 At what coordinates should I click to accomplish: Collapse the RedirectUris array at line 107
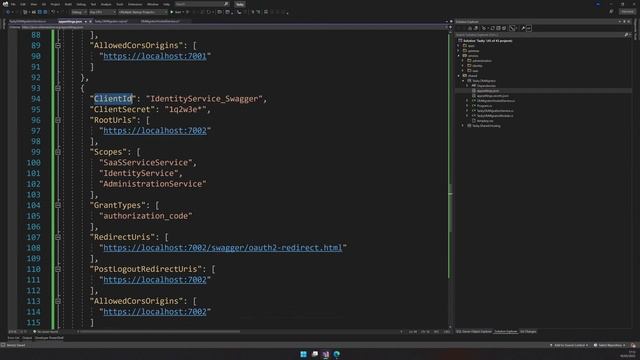58,237
